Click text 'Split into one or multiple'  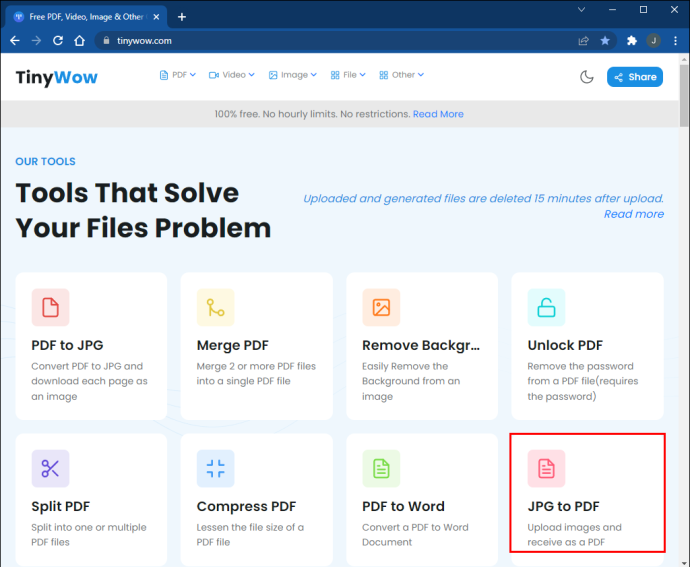pos(89,527)
